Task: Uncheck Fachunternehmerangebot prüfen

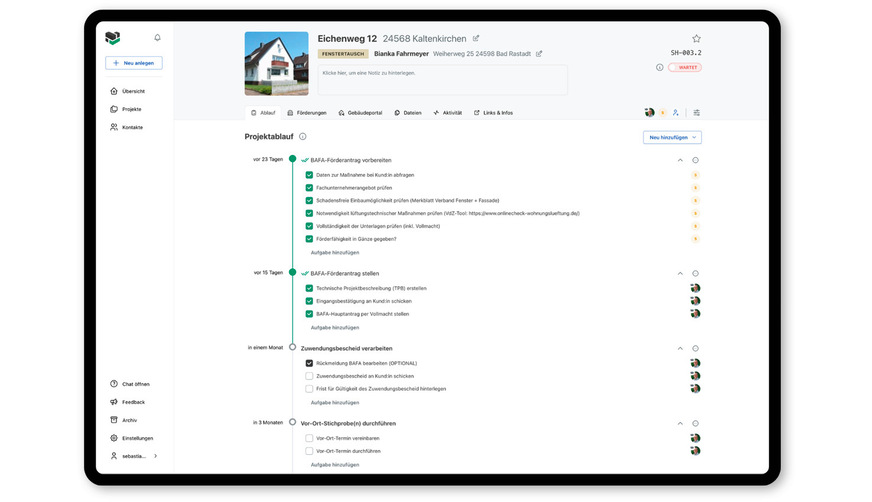Action: tap(309, 188)
